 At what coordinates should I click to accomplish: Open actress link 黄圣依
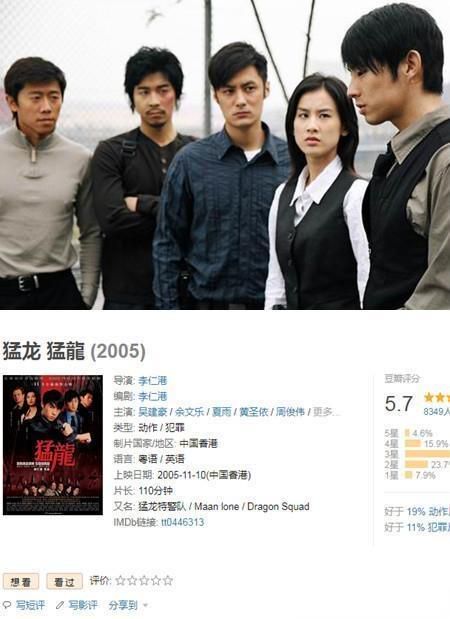click(253, 412)
